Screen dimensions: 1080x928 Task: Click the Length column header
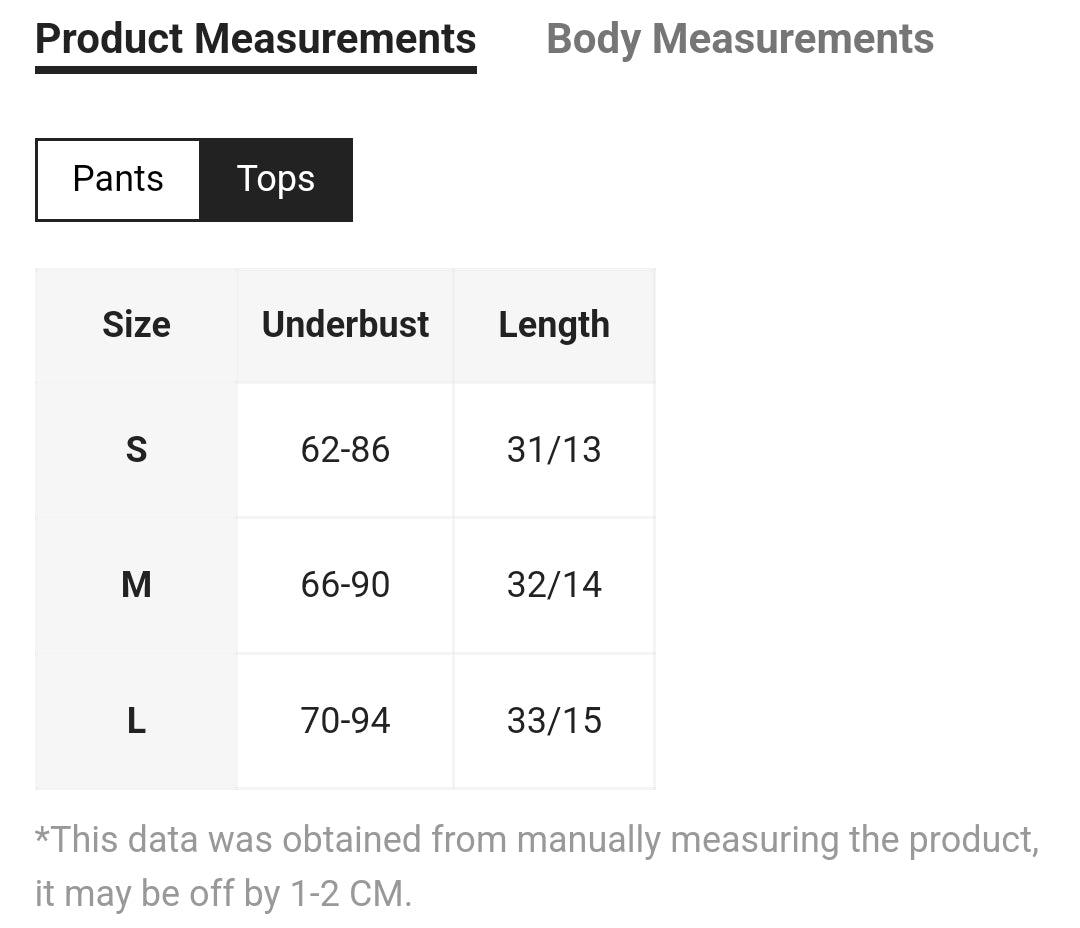554,325
